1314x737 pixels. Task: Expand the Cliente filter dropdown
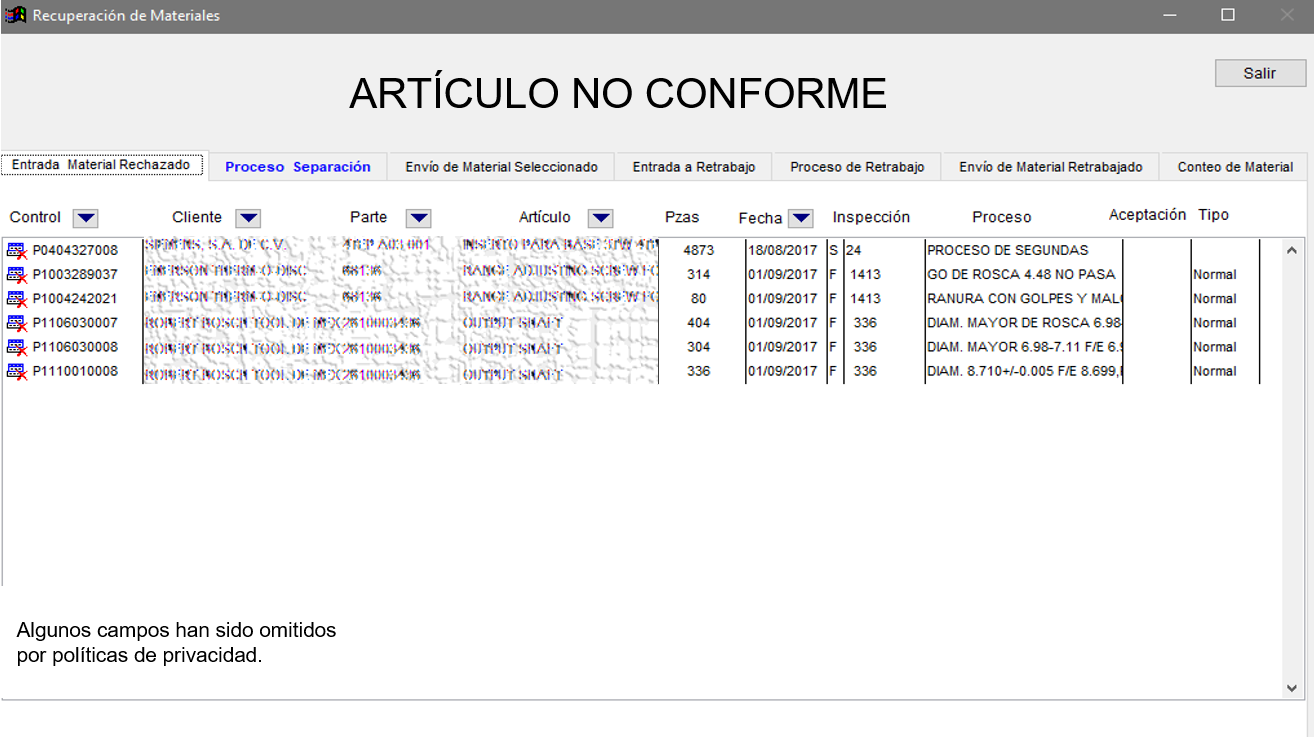248,218
